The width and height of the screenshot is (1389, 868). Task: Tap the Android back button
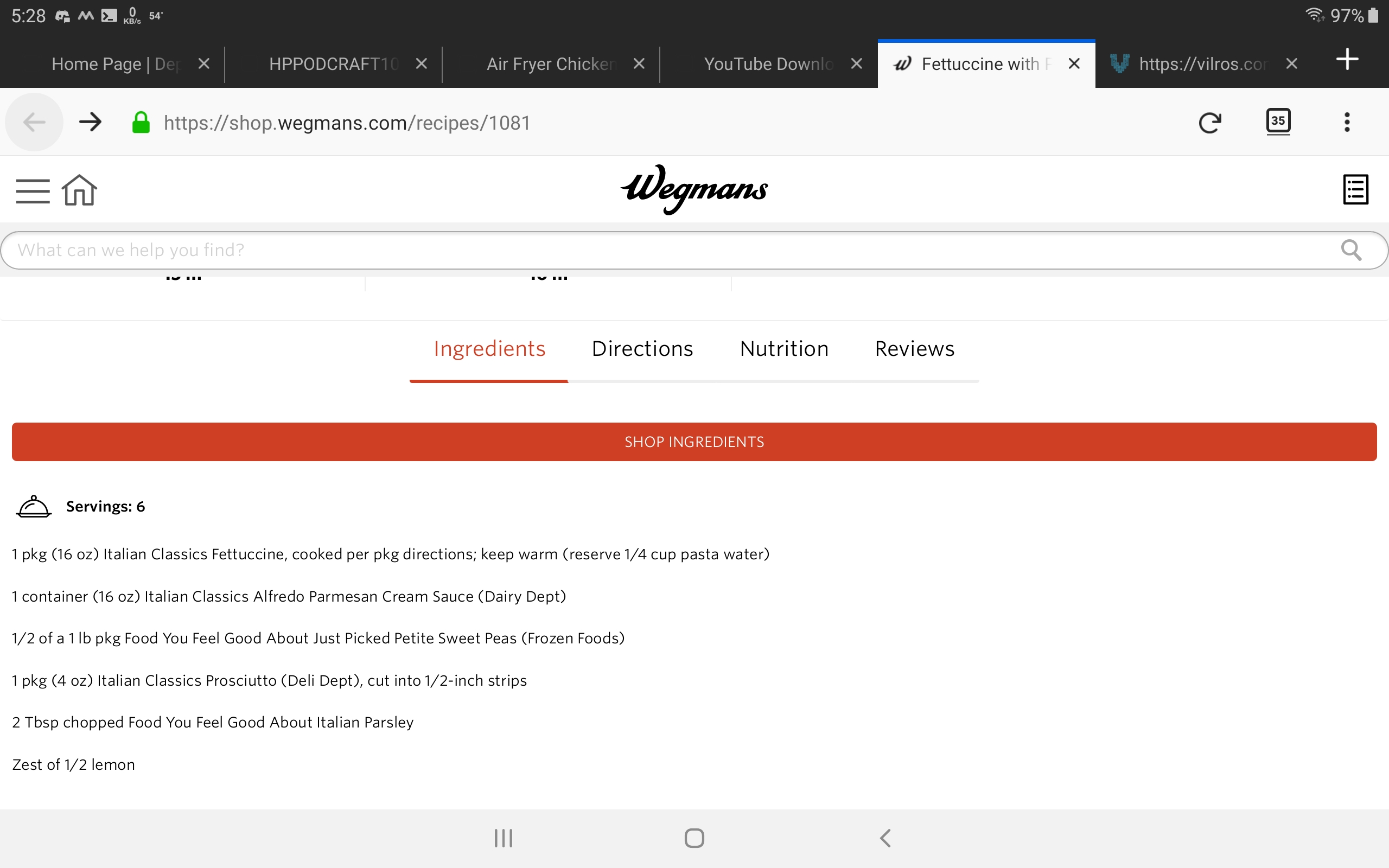(x=885, y=838)
